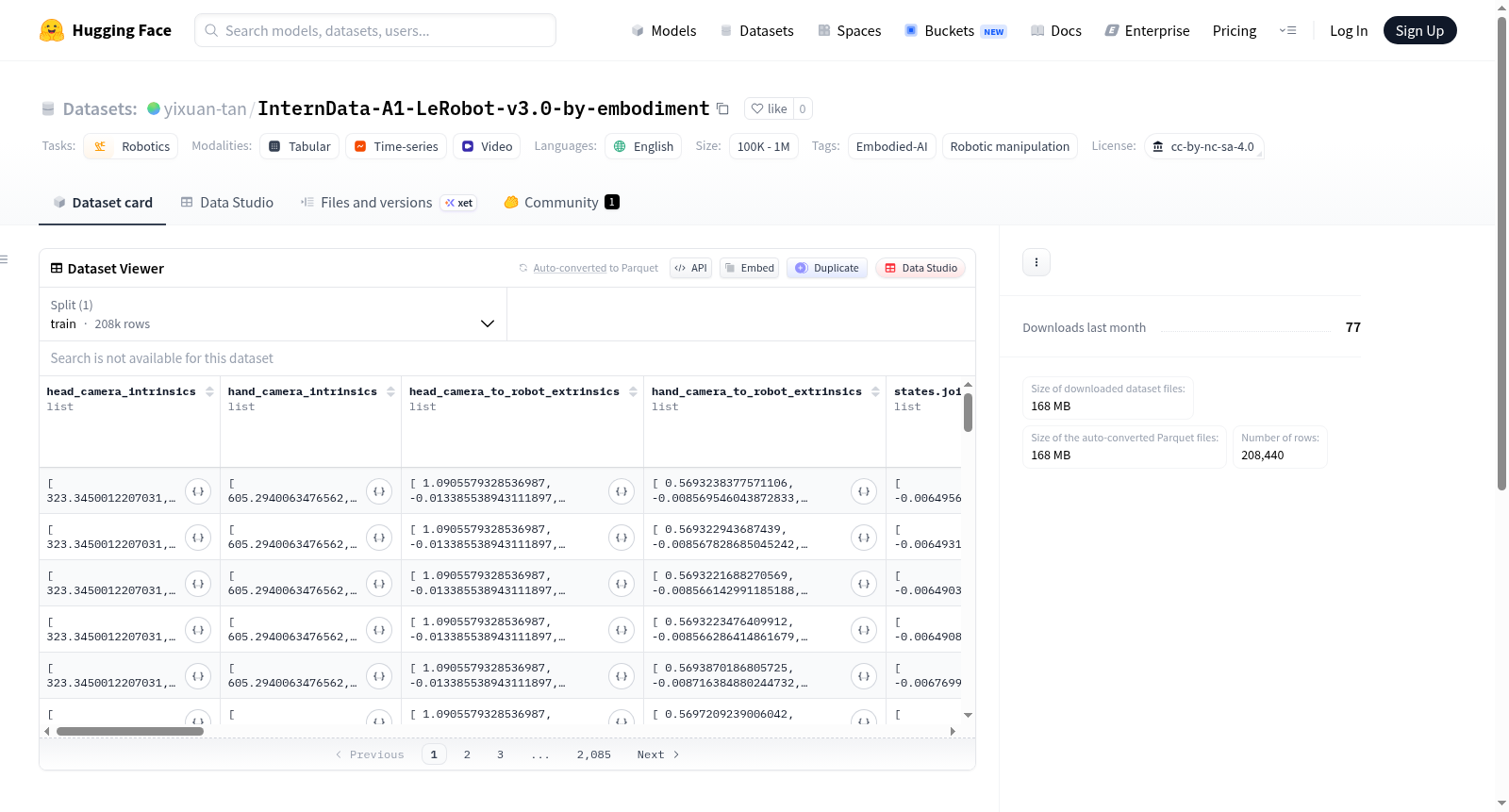
Task: Open the more options three-dot button
Action: 1036,262
